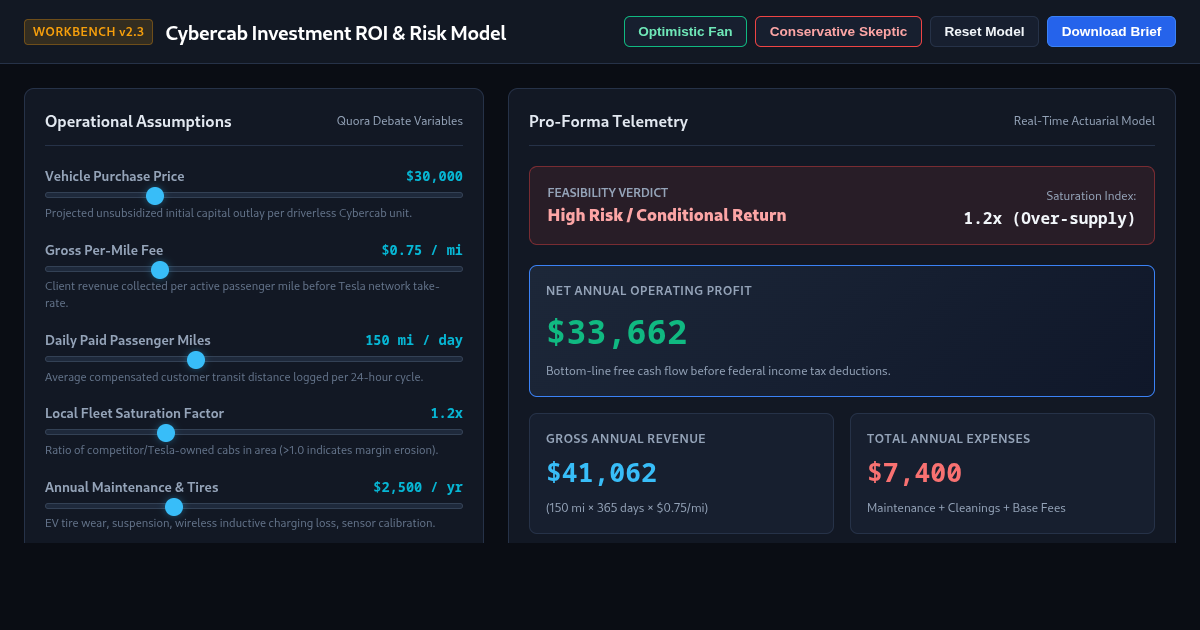Viewport: 1200px width, 630px height.
Task: Click the Vehicle Purchase Price label
Action: [115, 176]
